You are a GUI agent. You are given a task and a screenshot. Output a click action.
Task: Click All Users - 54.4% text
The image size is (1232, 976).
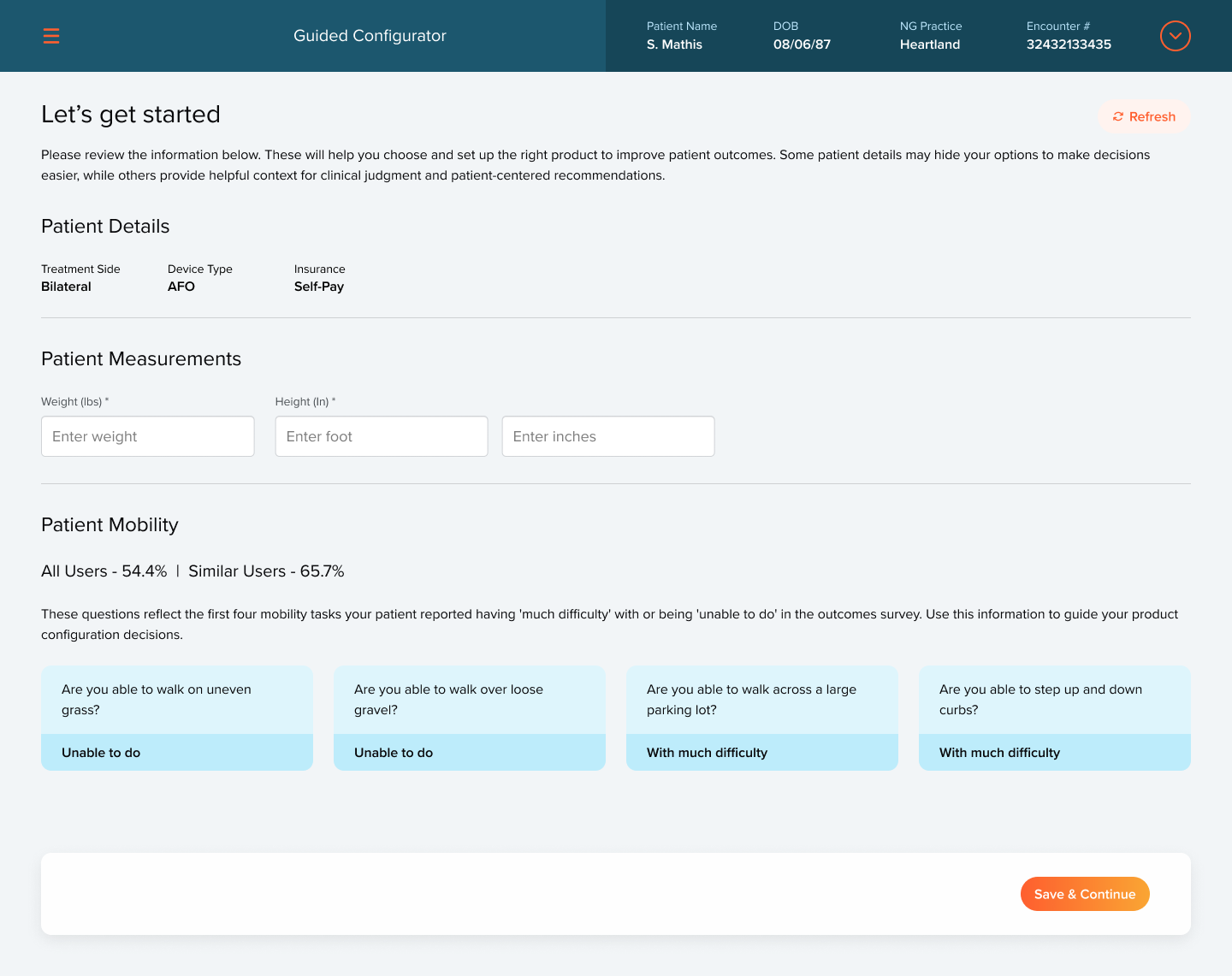coord(104,571)
